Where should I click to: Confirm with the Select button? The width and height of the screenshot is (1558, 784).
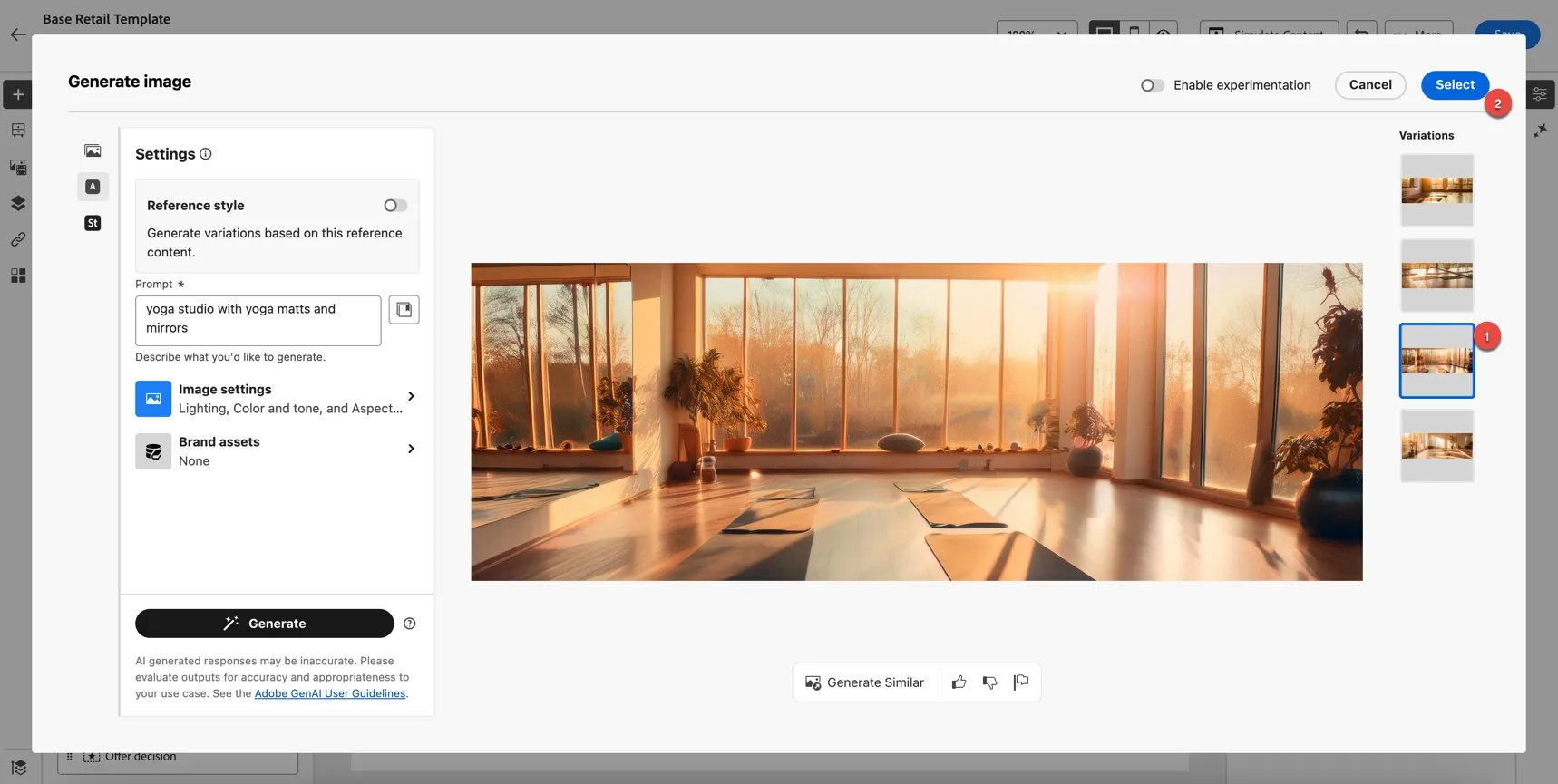tap(1455, 84)
